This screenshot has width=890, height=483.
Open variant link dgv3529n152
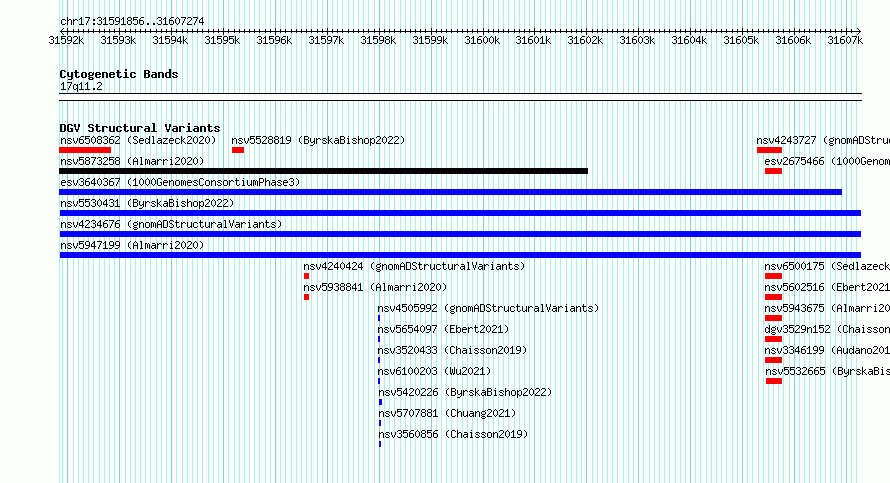coord(827,329)
